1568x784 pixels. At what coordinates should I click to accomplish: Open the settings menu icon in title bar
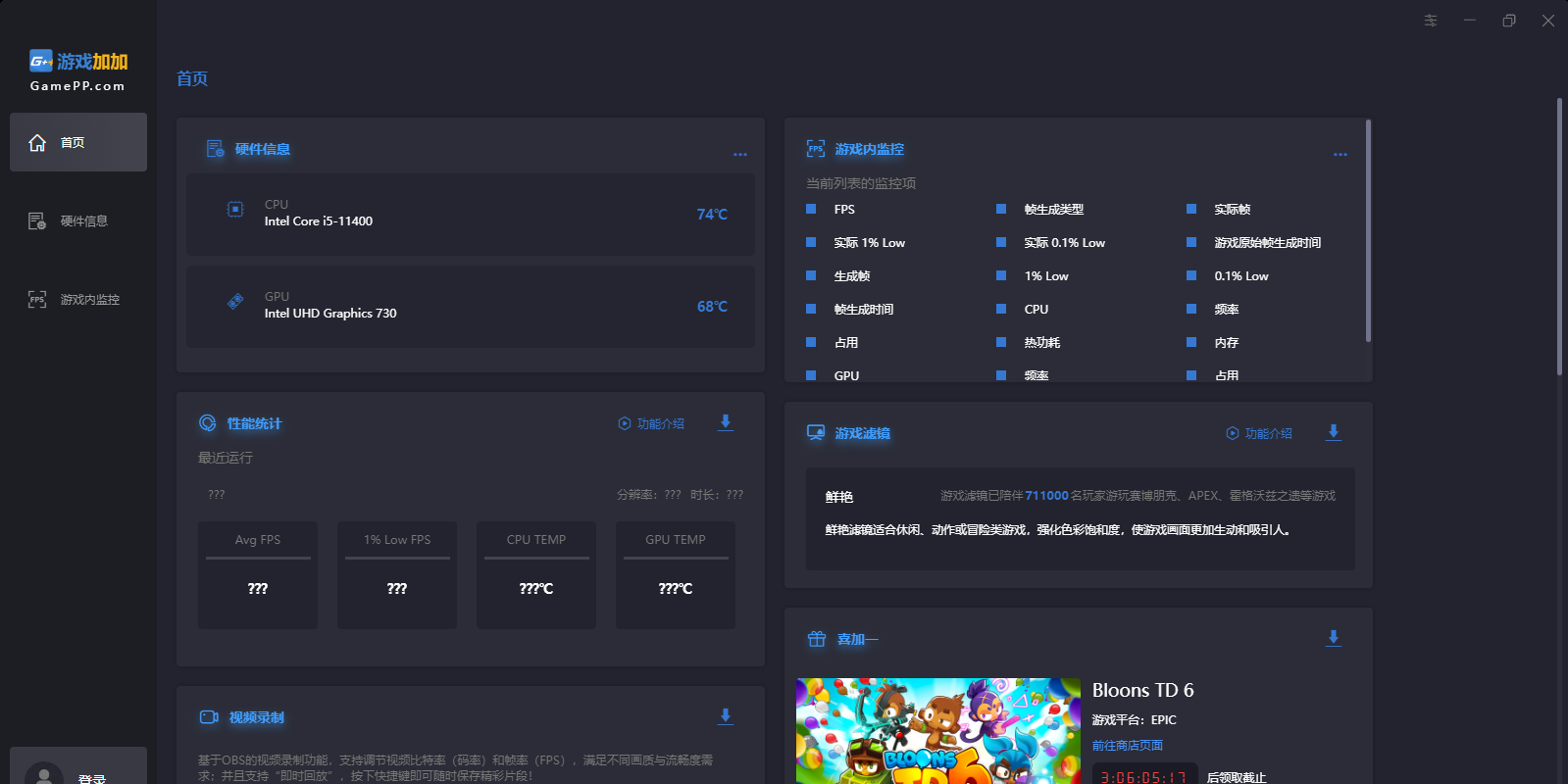pos(1431,21)
